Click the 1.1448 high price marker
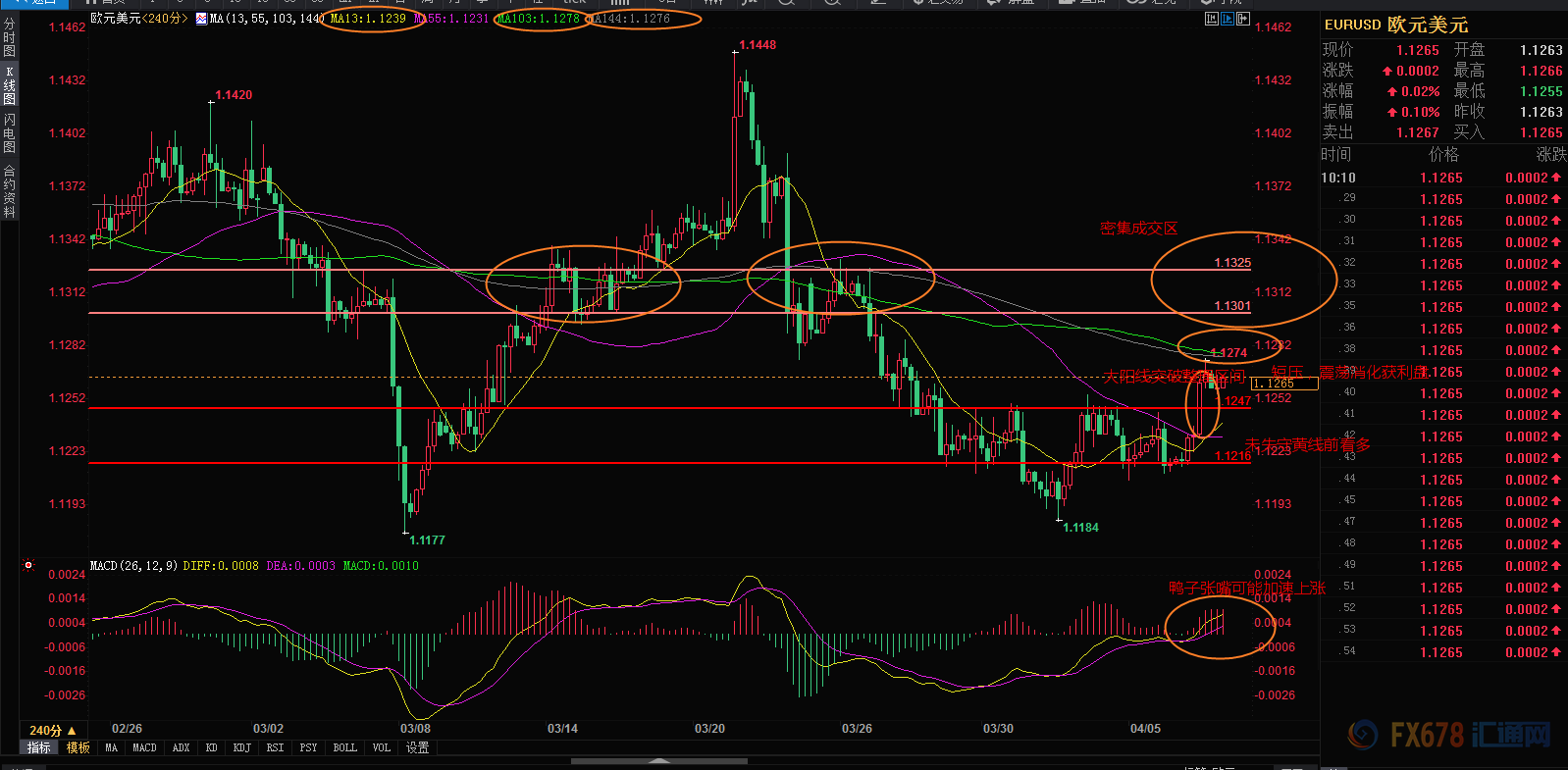The image size is (1568, 770). (x=758, y=45)
